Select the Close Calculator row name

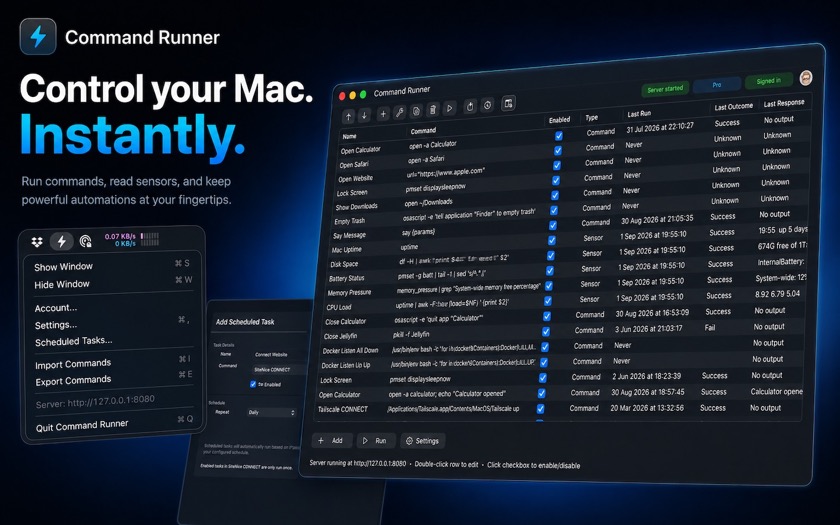click(346, 321)
